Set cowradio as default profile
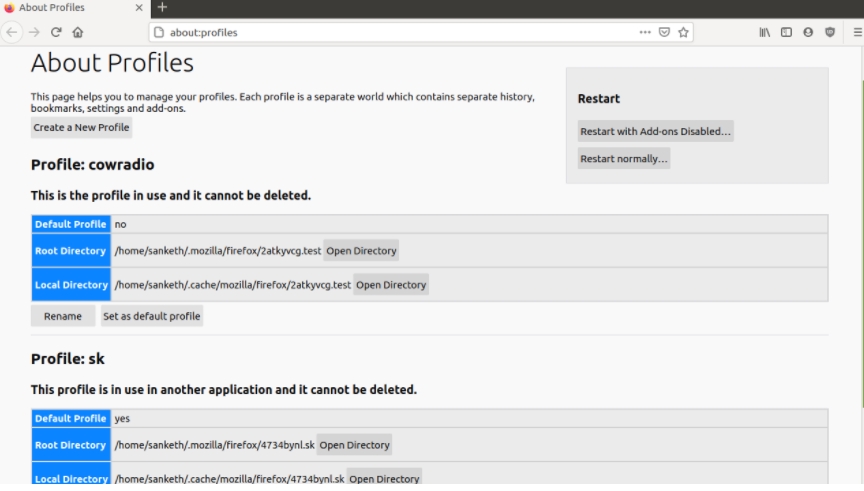The image size is (864, 491). pyautogui.click(x=152, y=316)
